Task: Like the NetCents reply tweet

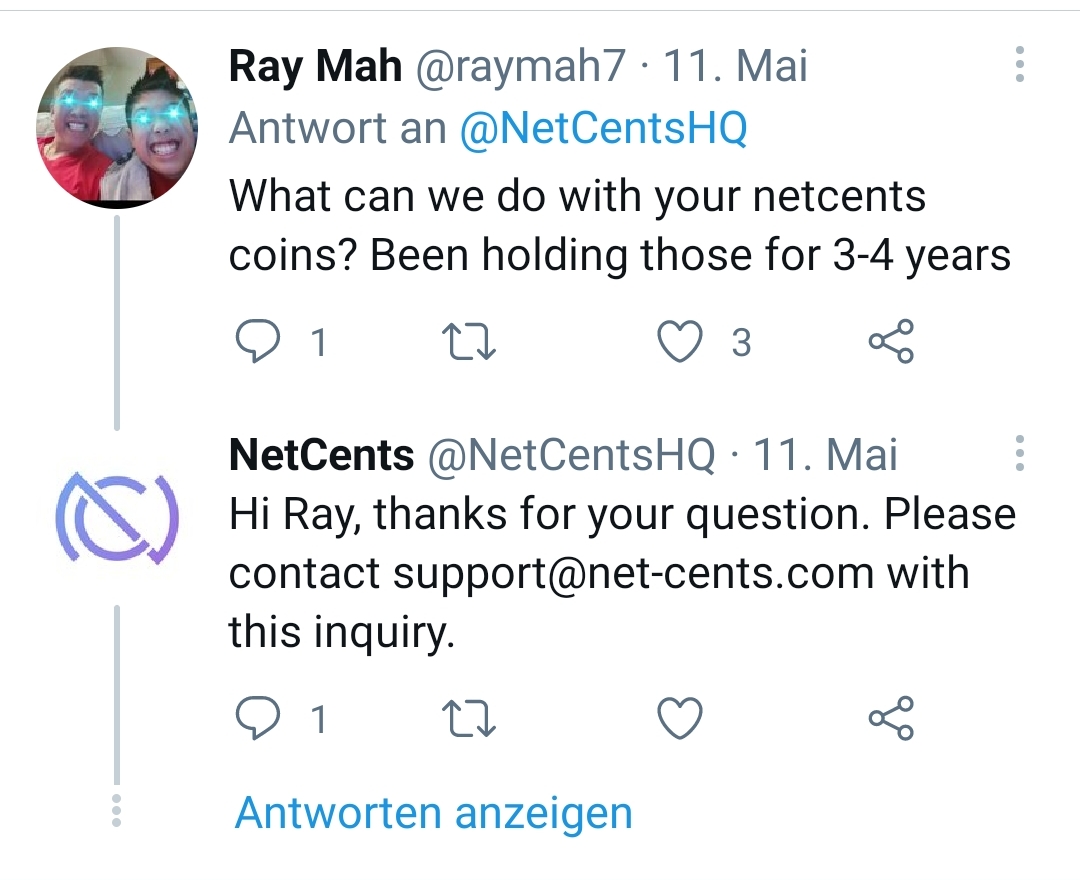Action: (681, 718)
